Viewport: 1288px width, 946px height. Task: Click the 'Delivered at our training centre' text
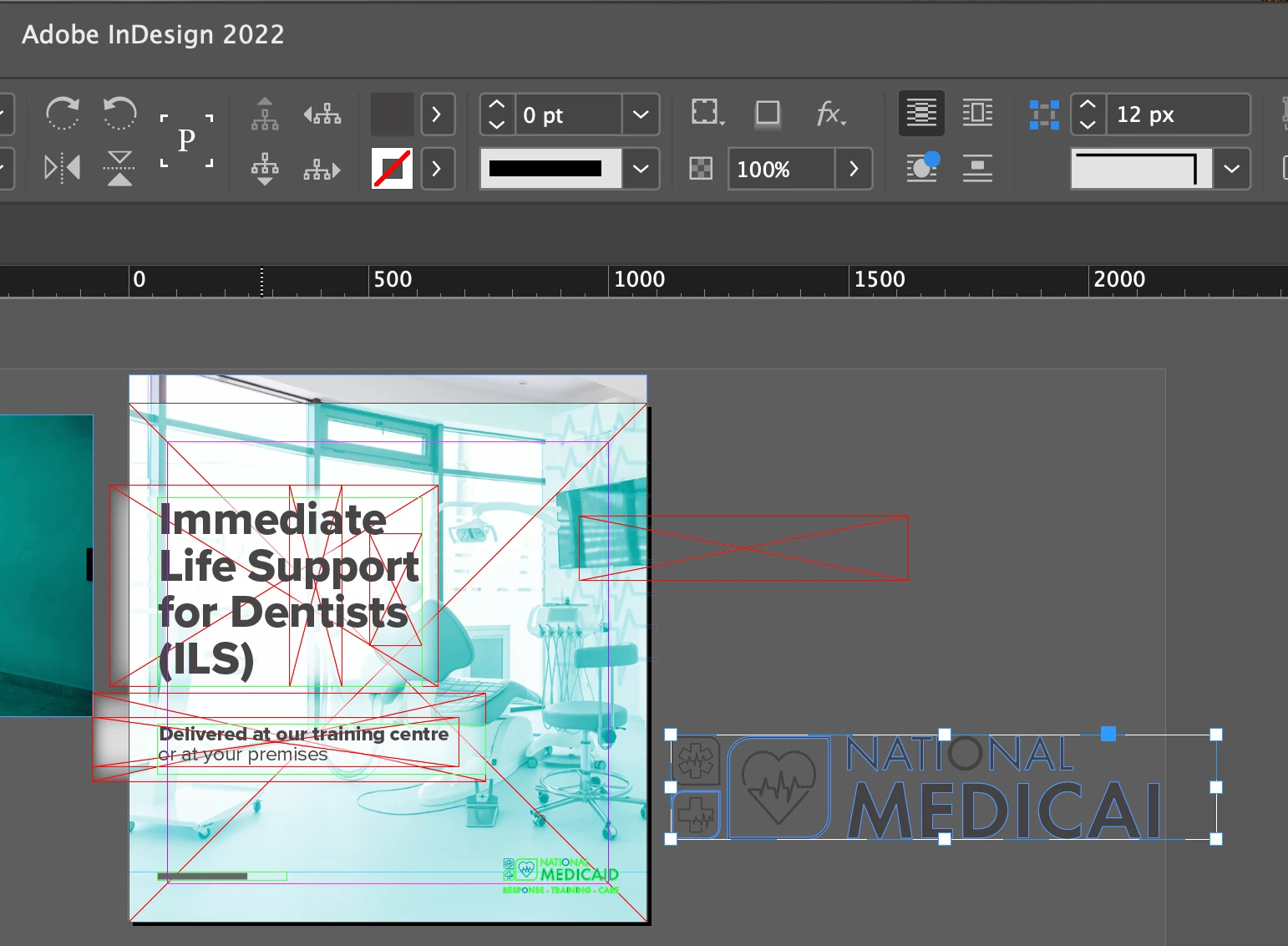[304, 734]
